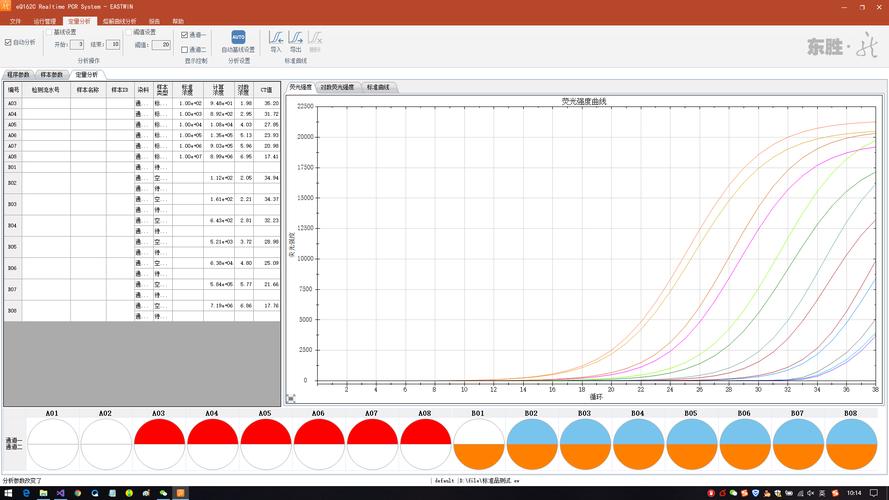This screenshot has height=500, width=889.
Task: Click the CT值 column header
Action: click(266, 90)
